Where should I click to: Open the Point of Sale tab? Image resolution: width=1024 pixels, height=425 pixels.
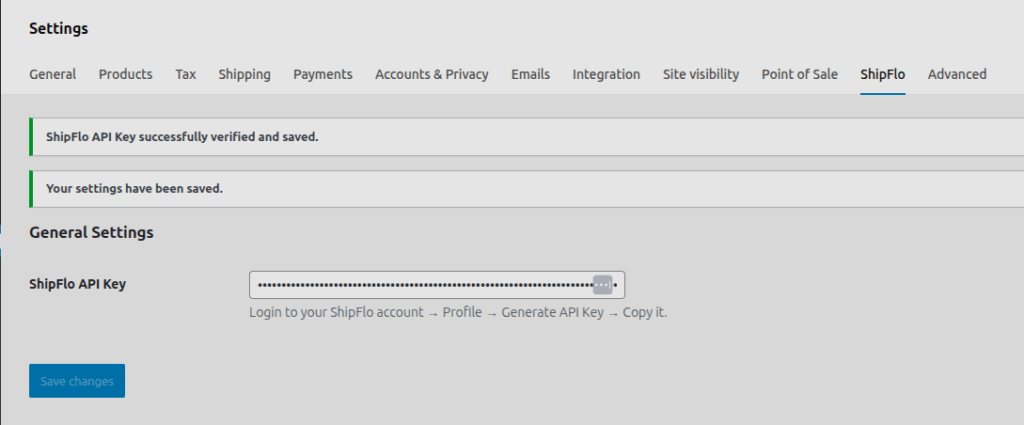coord(800,74)
